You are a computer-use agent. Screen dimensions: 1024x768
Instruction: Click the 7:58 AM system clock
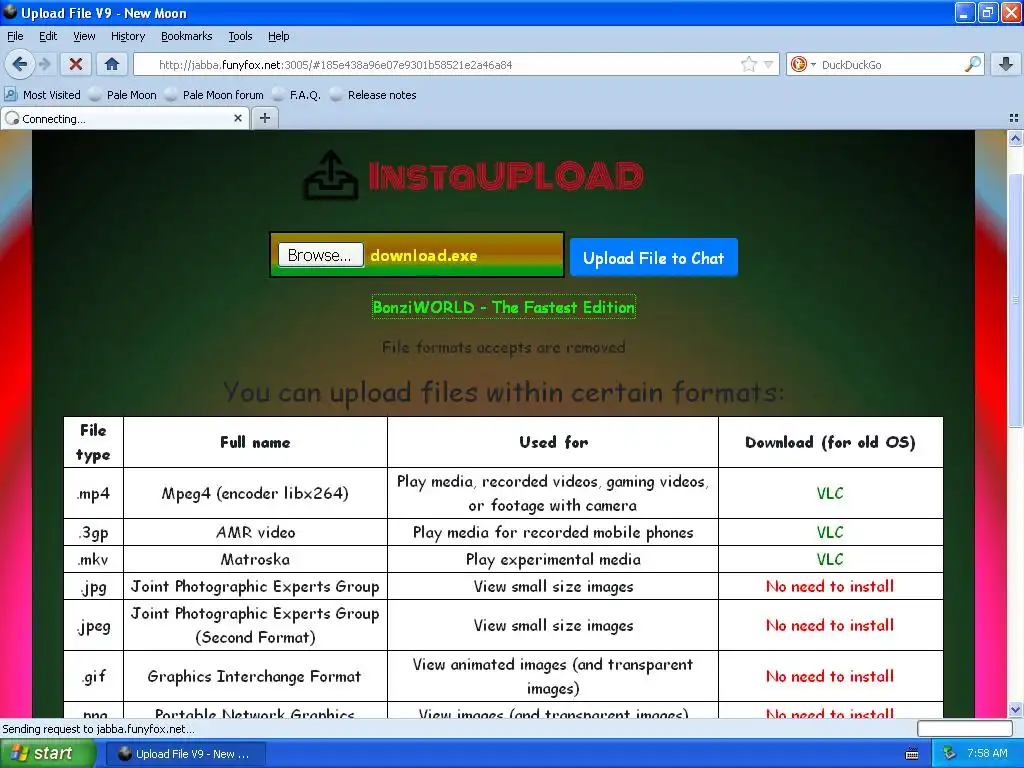pos(987,753)
